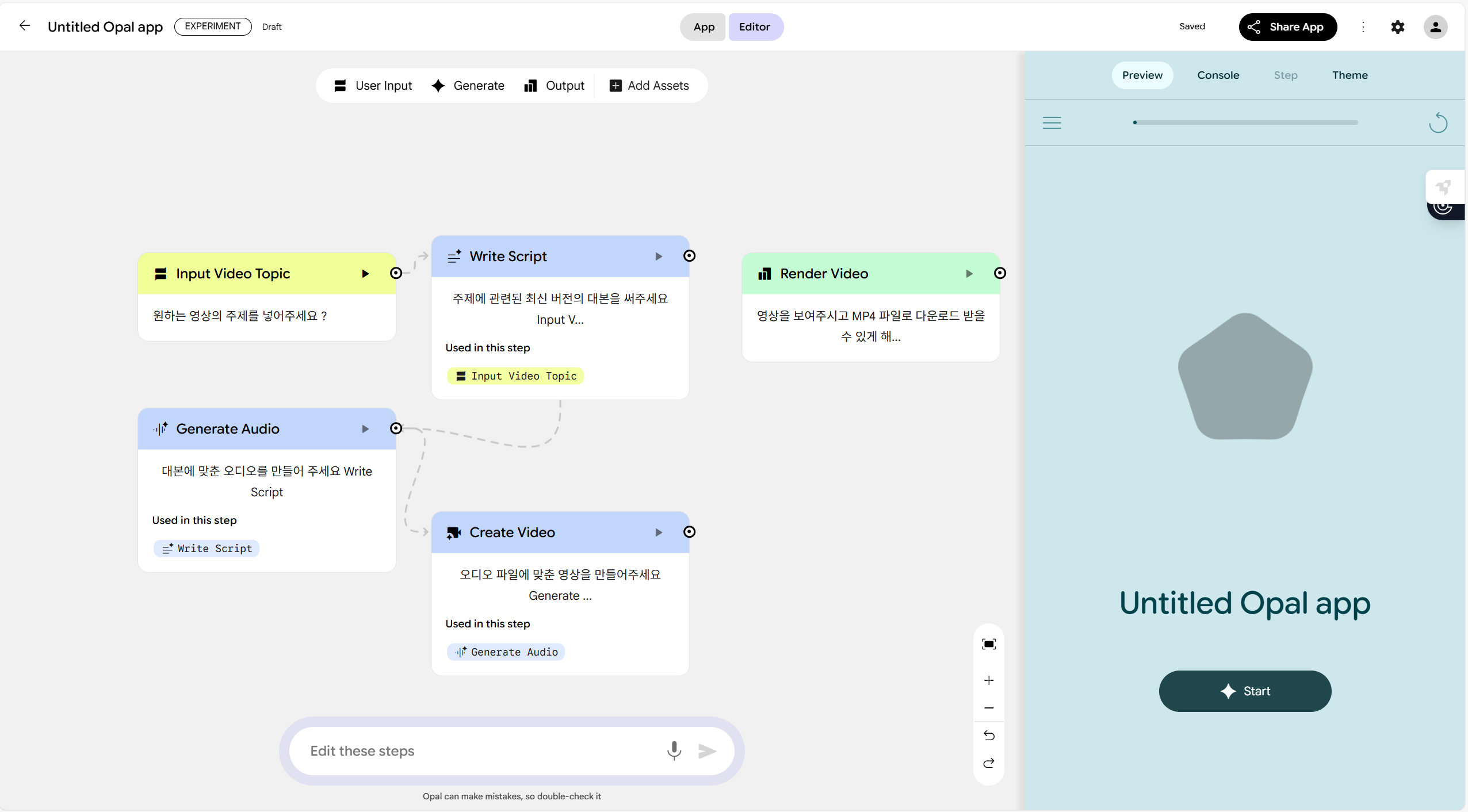1468x812 pixels.
Task: Zoom in with the plus icon
Action: coord(989,680)
